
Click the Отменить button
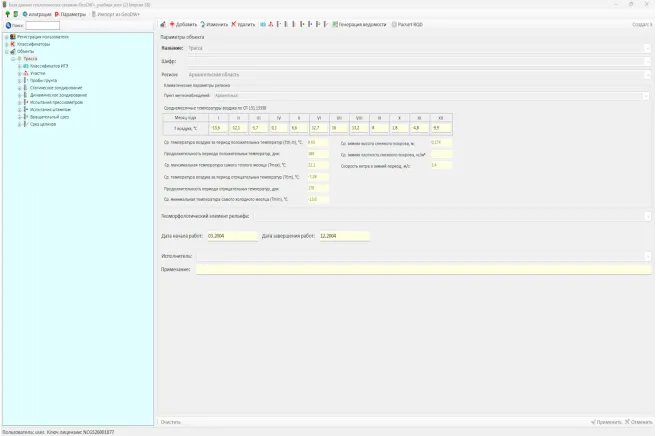[638, 421]
